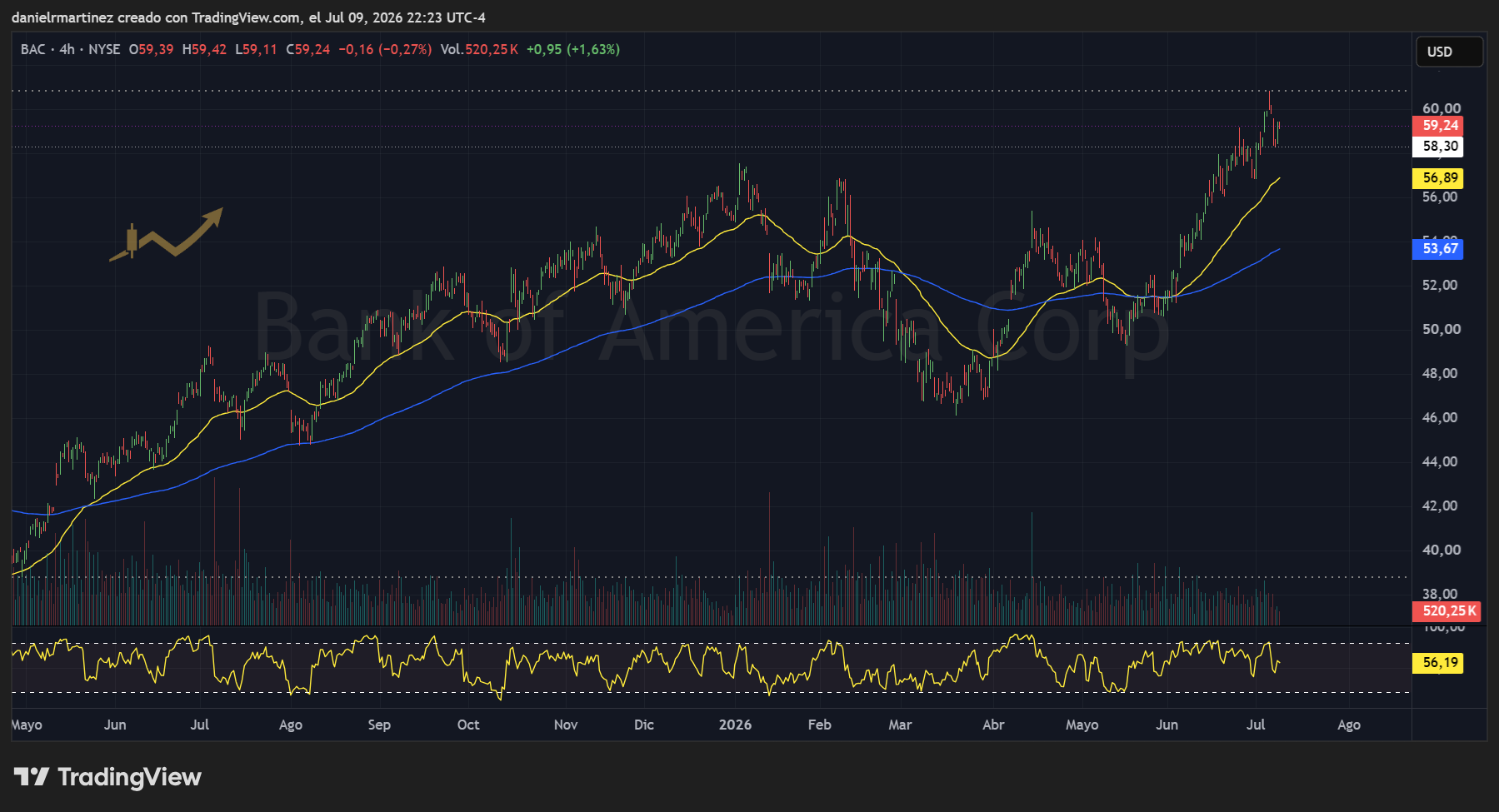
Task: Click the Feb label on the time axis
Action: [x=820, y=725]
